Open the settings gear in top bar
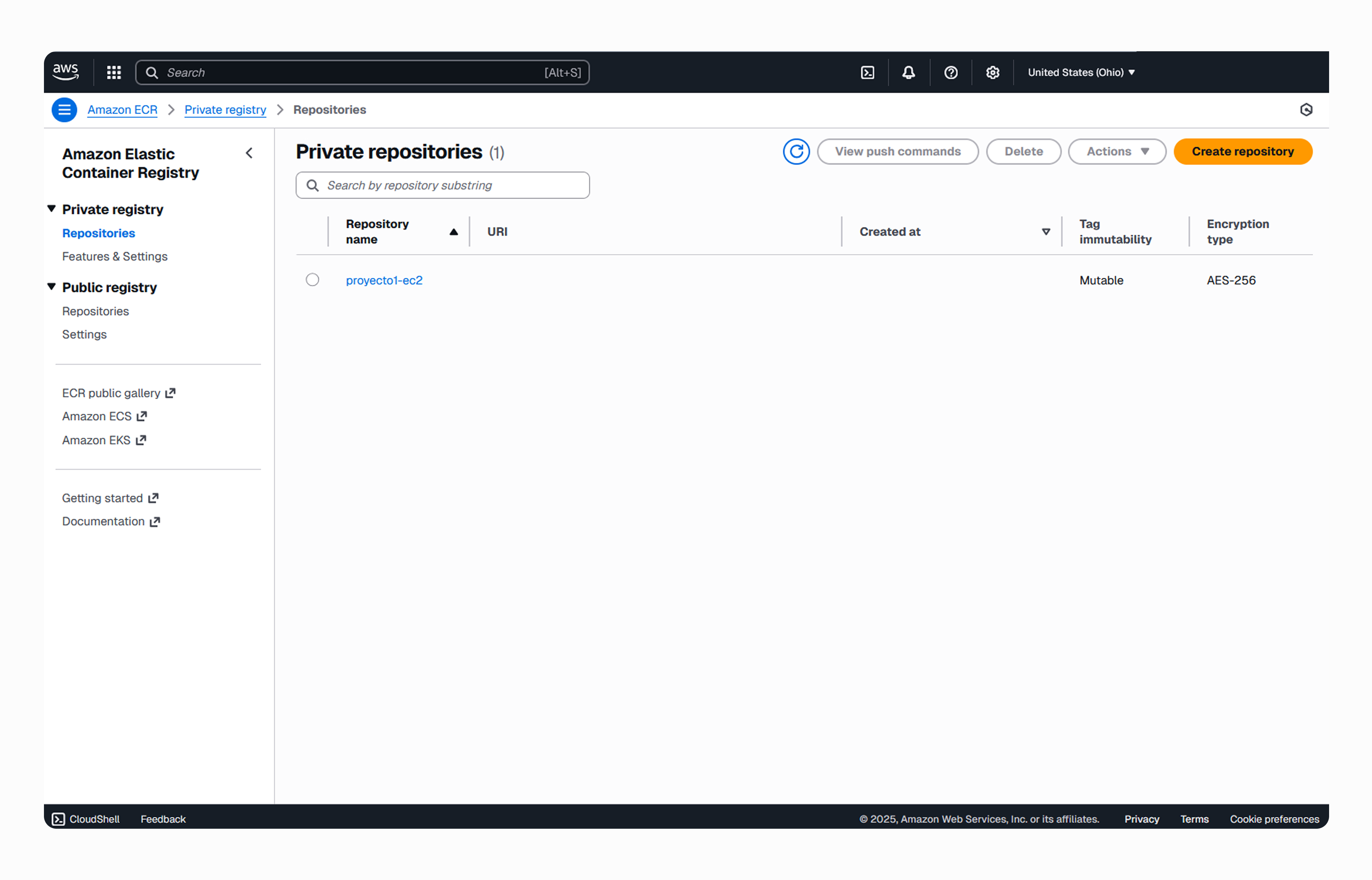1372x880 pixels. point(992,73)
